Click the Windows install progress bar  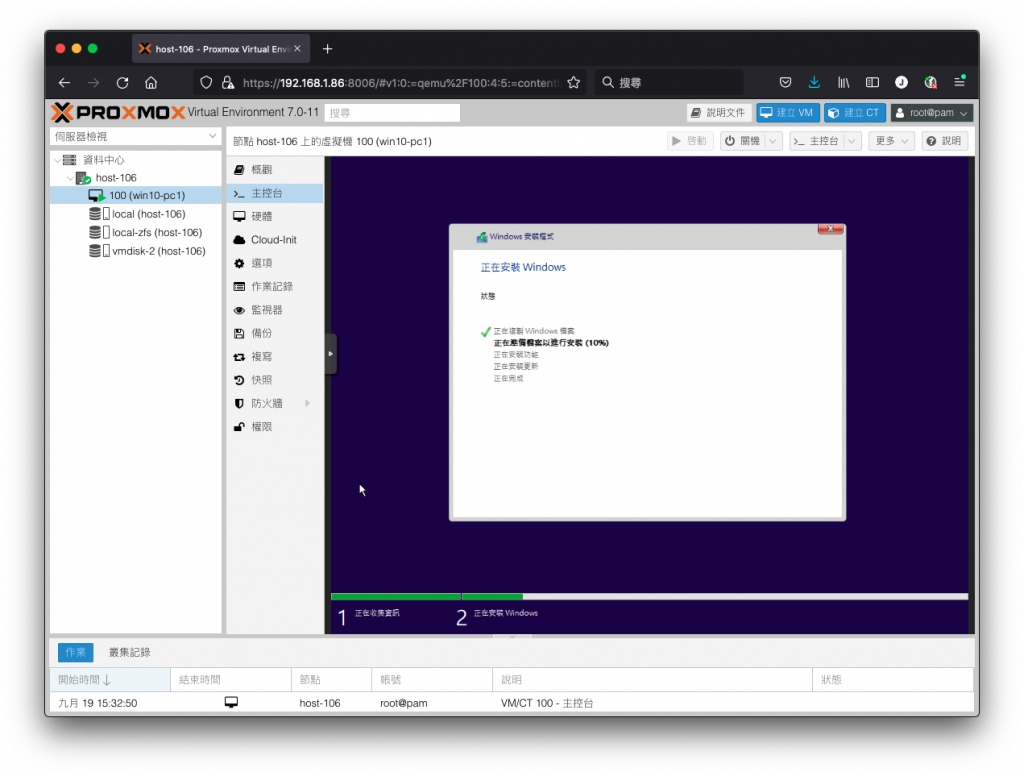click(649, 596)
